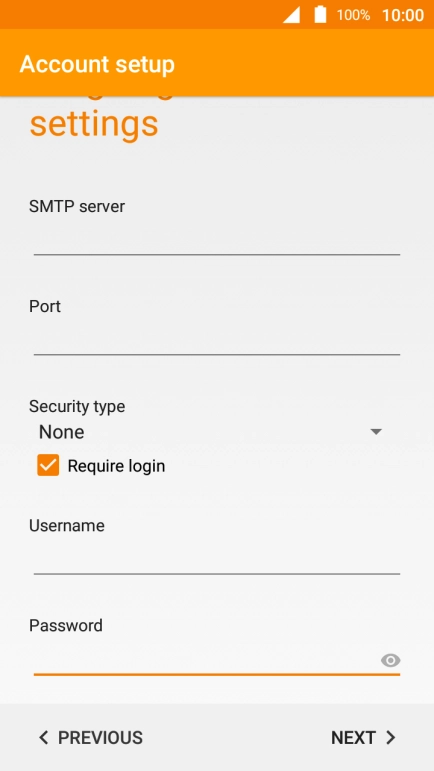Select the None security type value

61,432
